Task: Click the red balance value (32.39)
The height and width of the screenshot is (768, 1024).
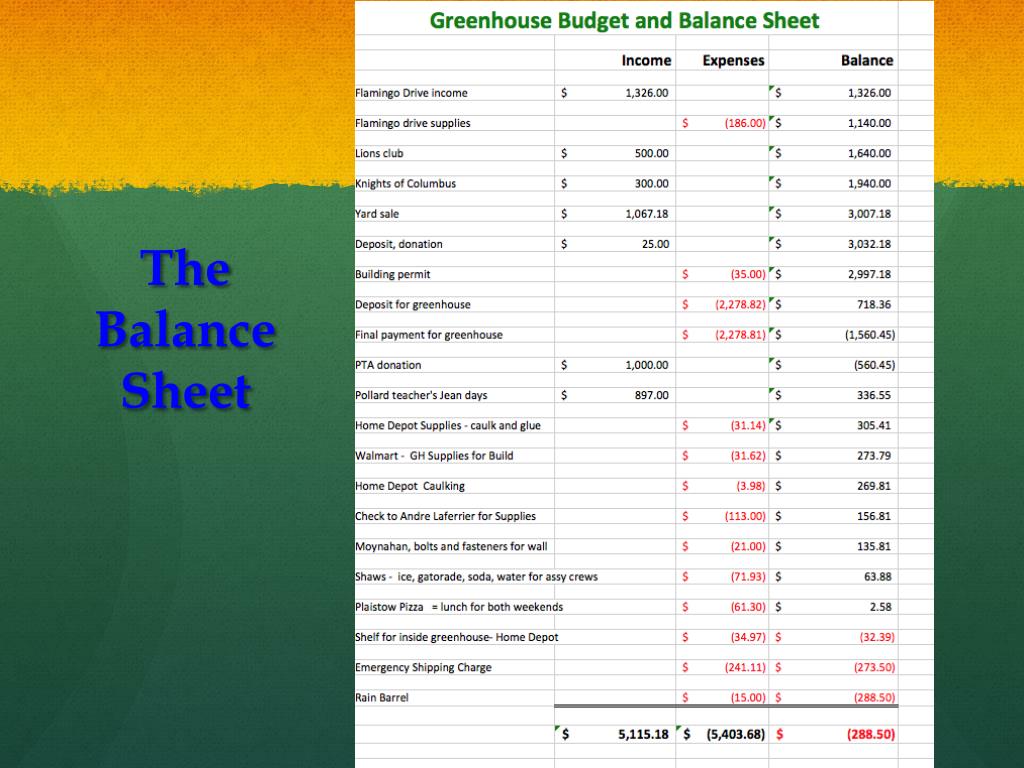Action: 877,637
